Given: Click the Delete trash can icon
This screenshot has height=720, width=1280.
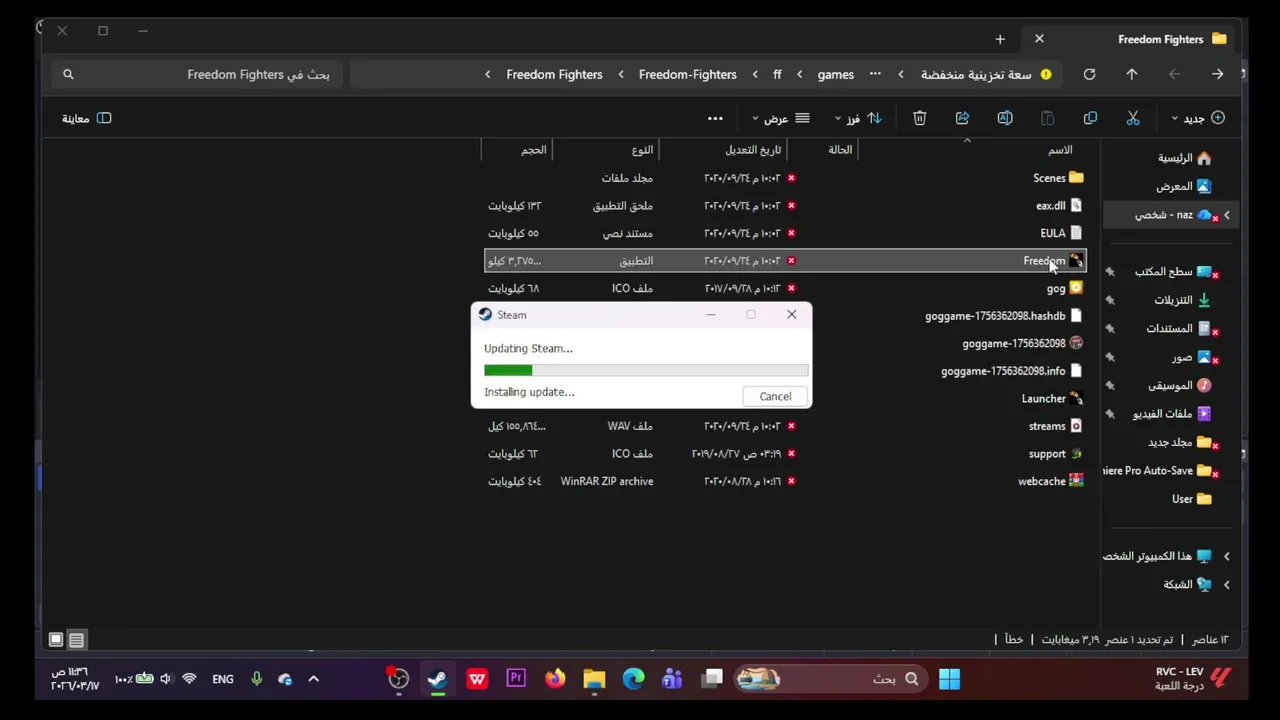Looking at the screenshot, I should [919, 118].
